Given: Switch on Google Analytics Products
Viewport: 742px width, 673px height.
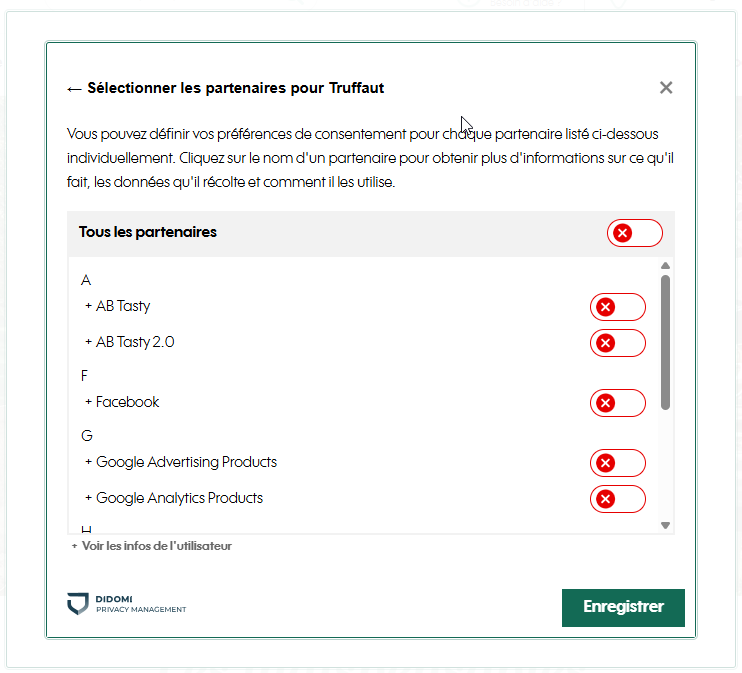Looking at the screenshot, I should [617, 499].
